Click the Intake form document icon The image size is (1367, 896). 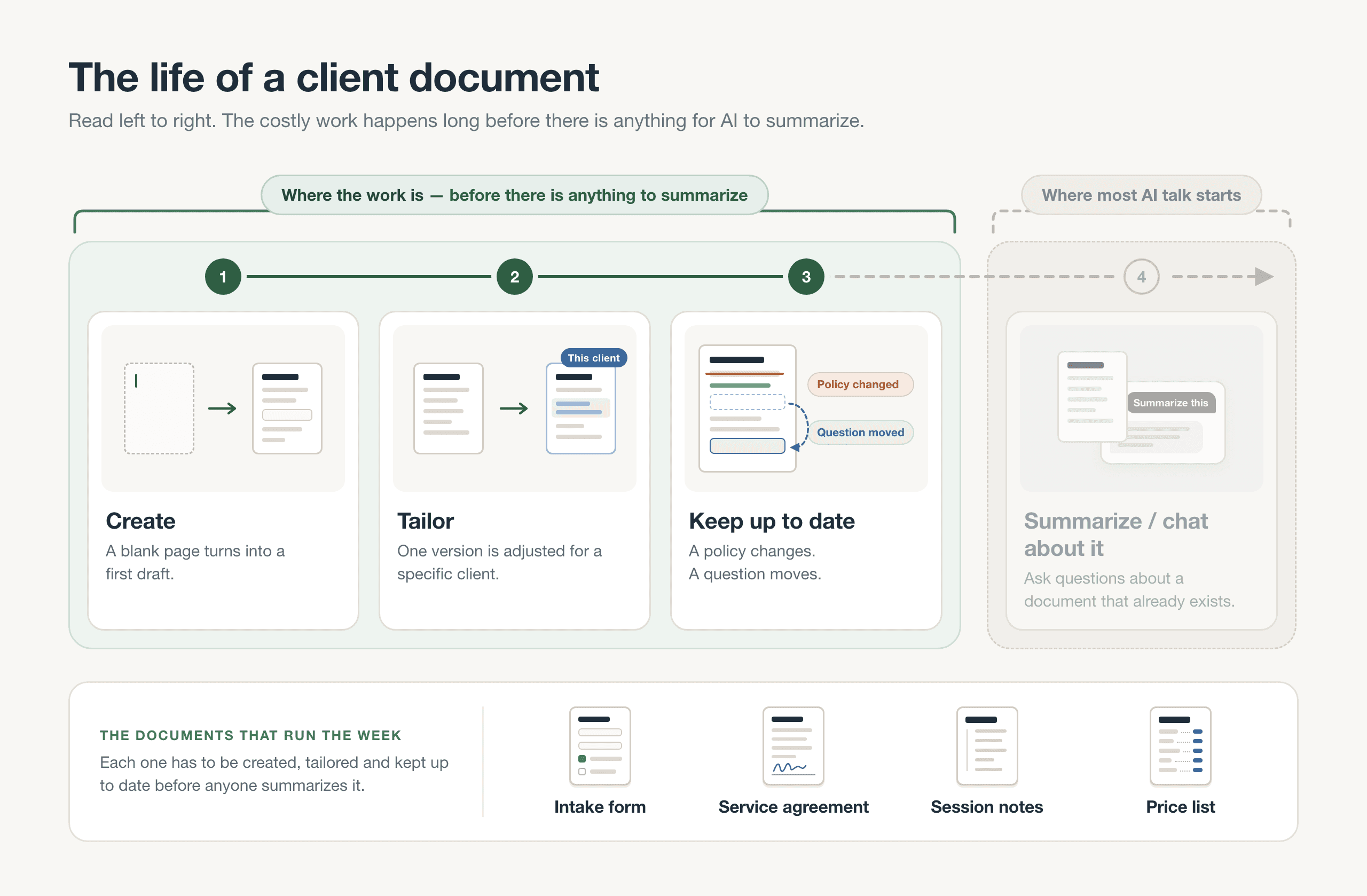click(x=600, y=745)
